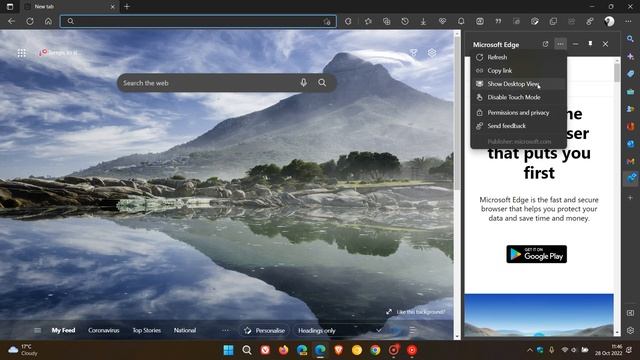Viewport: 640px width, 360px height.
Task: Open sidebar Search magnifier icon
Action: [x=631, y=39]
